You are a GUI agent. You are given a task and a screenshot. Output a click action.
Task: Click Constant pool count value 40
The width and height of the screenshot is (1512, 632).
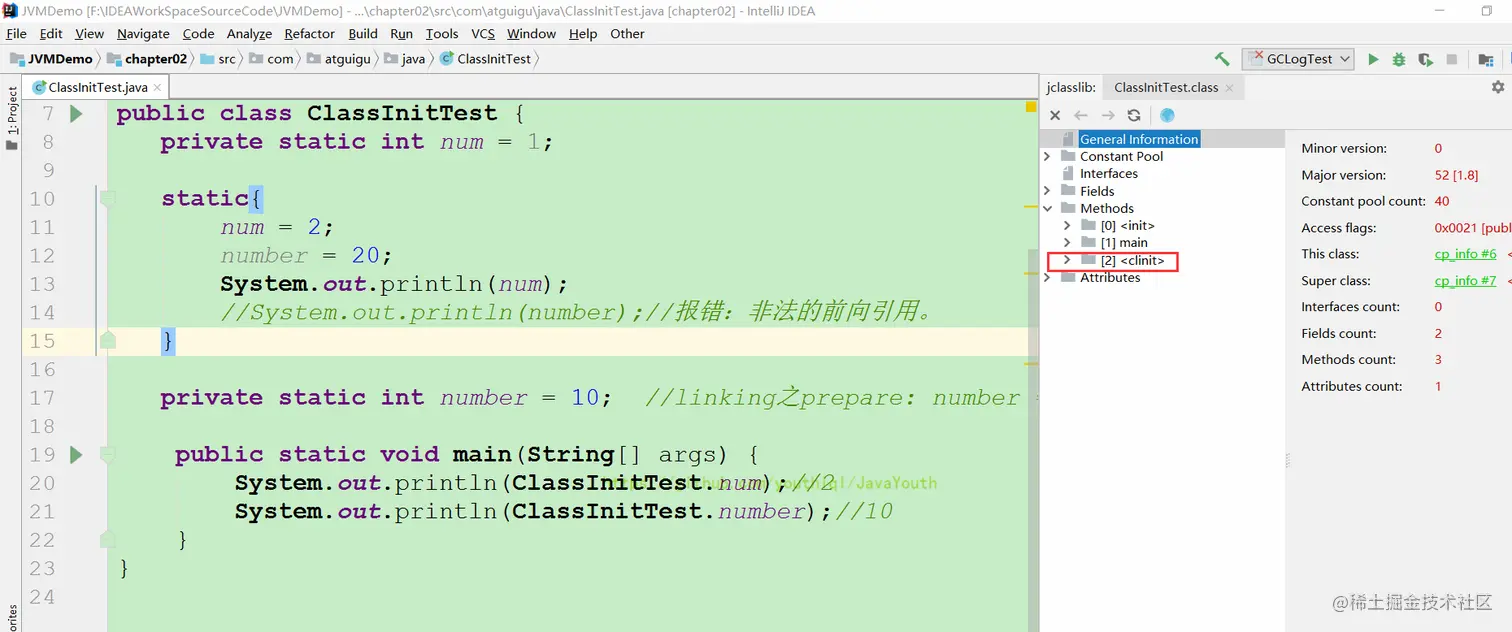1442,201
